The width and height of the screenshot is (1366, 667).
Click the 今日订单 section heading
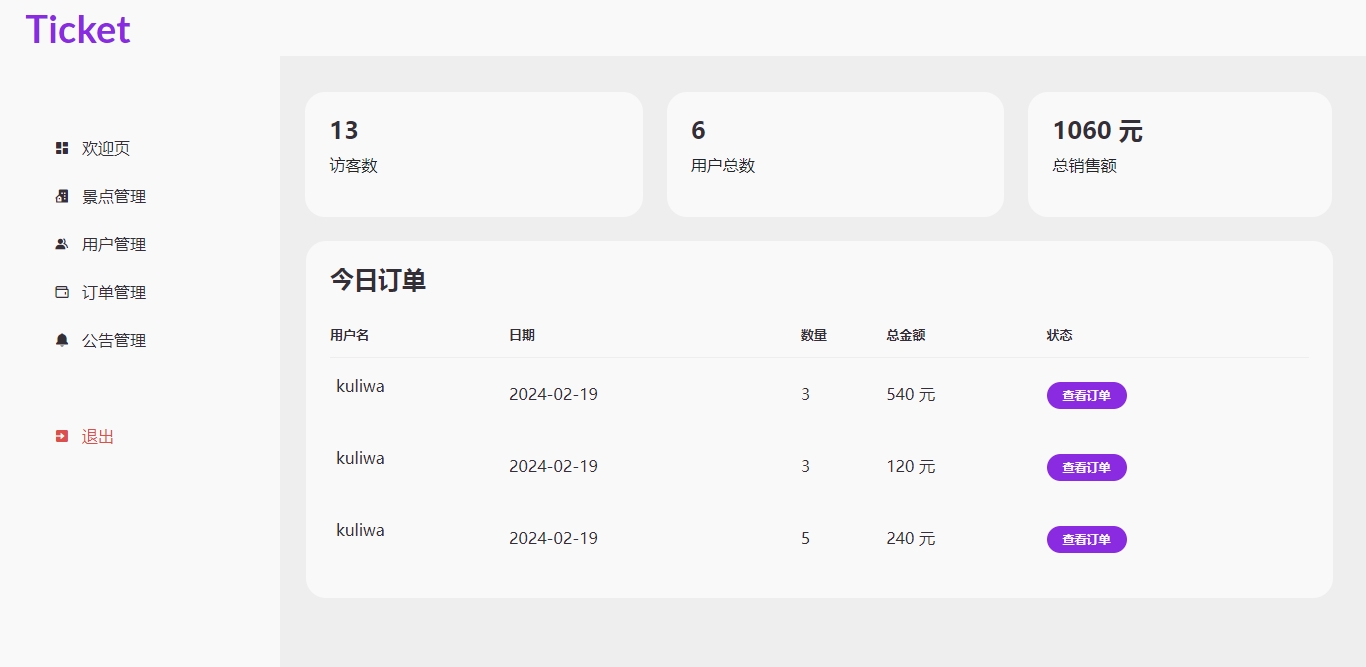(x=378, y=280)
